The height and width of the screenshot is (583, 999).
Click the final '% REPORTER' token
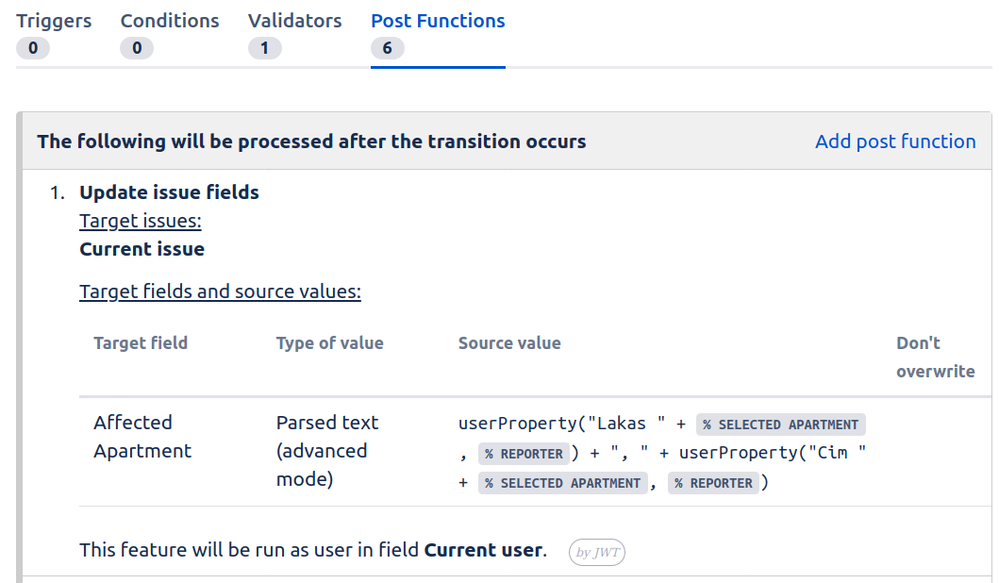click(x=713, y=484)
